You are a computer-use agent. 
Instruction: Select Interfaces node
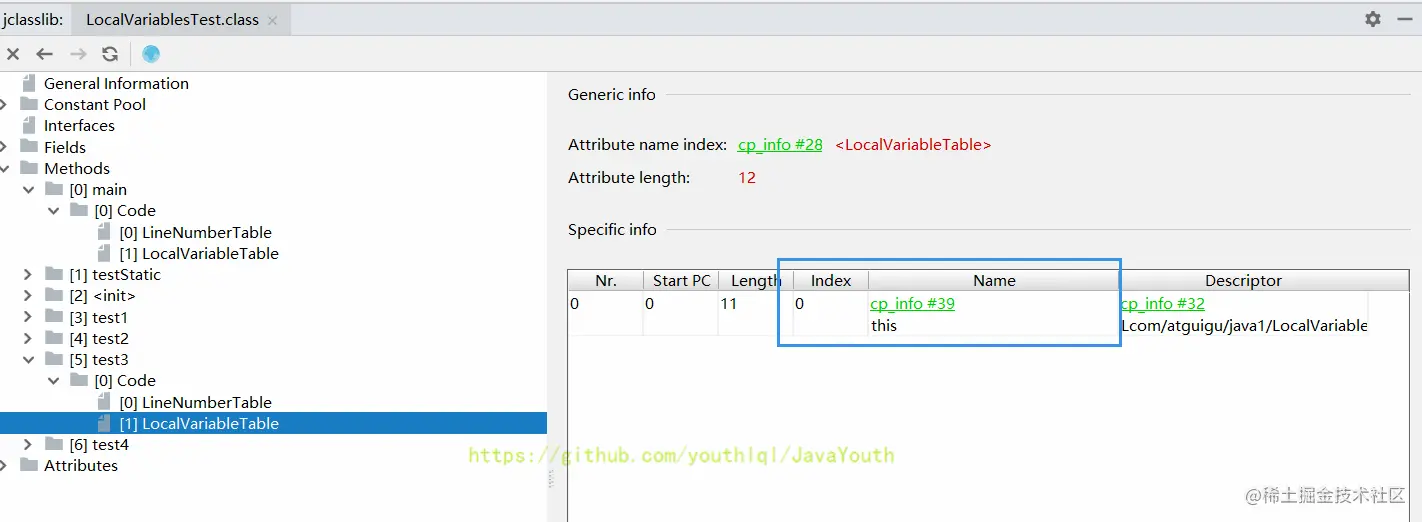[x=79, y=126]
